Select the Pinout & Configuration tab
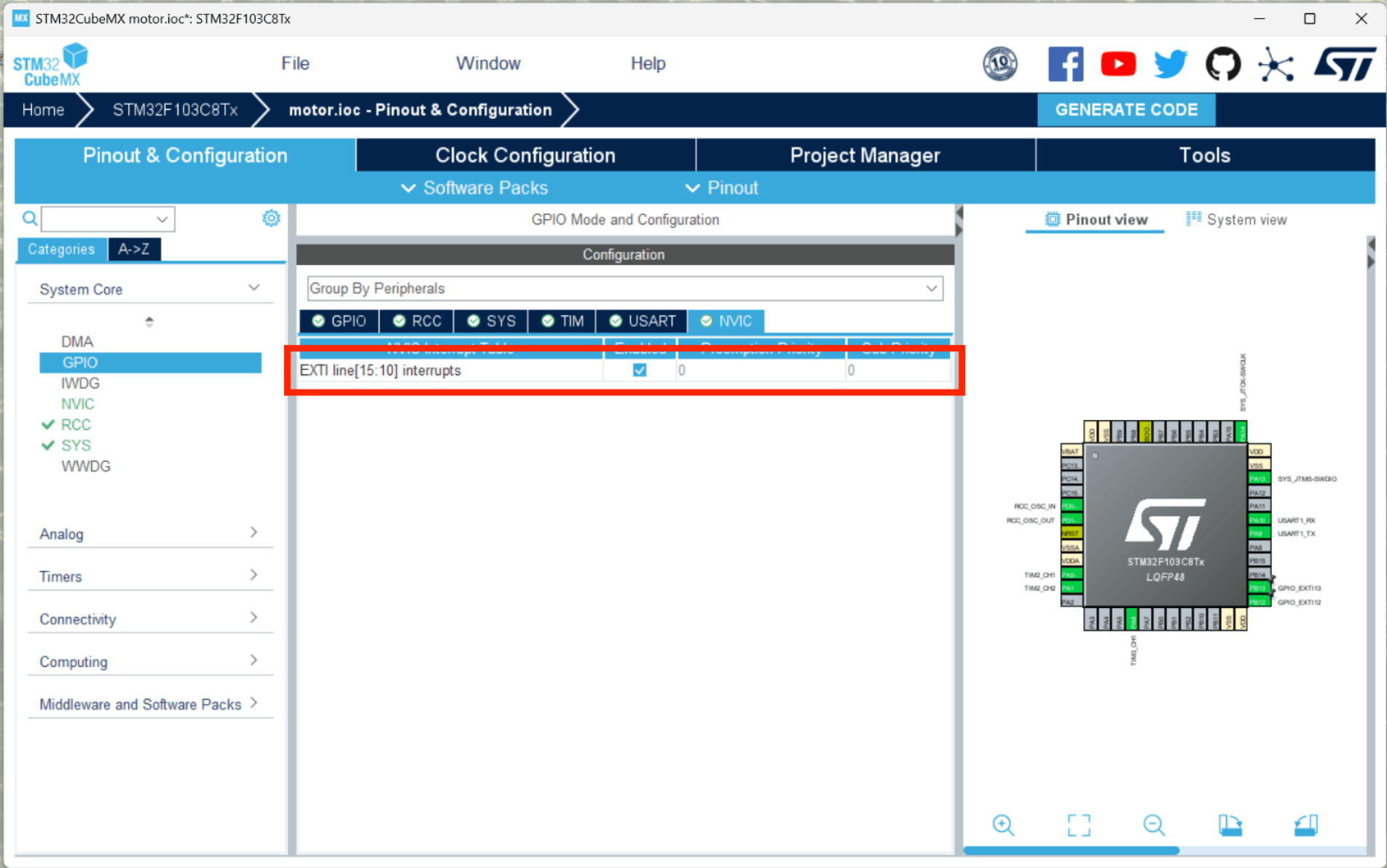 pyautogui.click(x=185, y=155)
